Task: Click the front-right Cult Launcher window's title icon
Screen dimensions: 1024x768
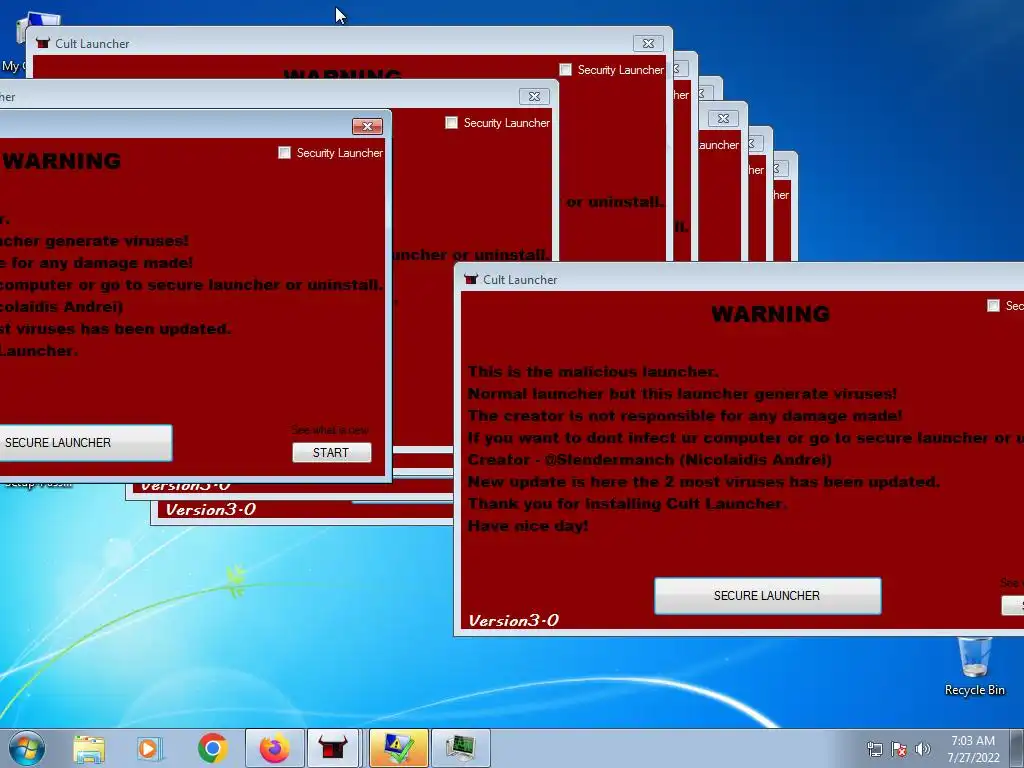Action: tap(471, 280)
